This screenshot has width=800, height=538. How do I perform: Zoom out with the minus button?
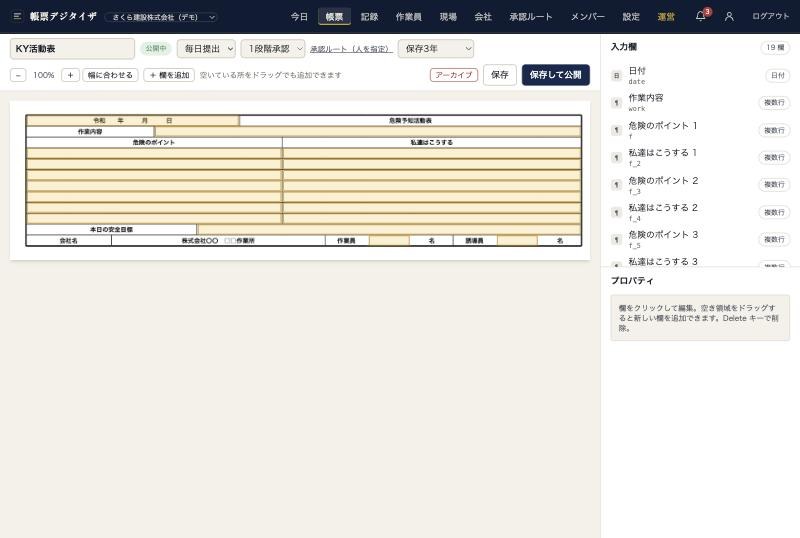[18, 75]
